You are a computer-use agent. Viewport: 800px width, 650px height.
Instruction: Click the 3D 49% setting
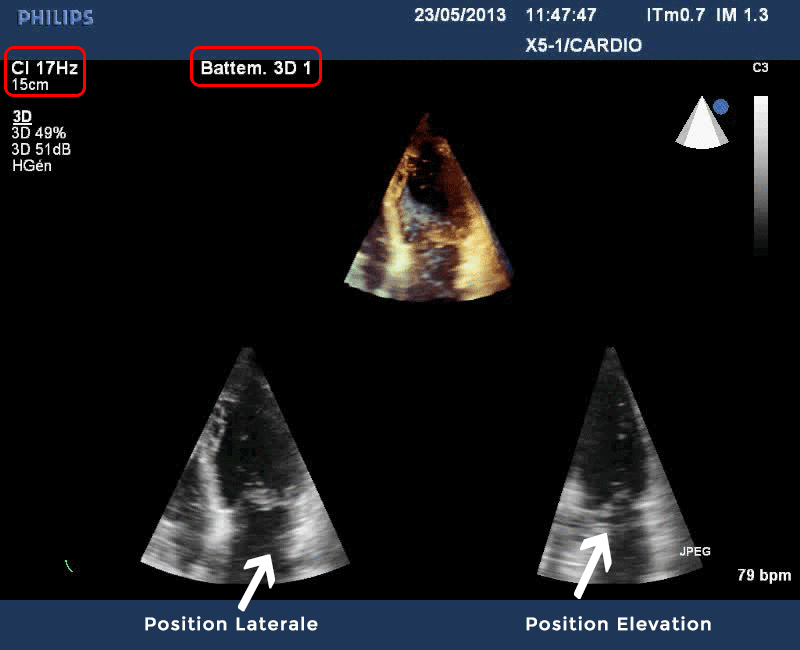[39, 133]
